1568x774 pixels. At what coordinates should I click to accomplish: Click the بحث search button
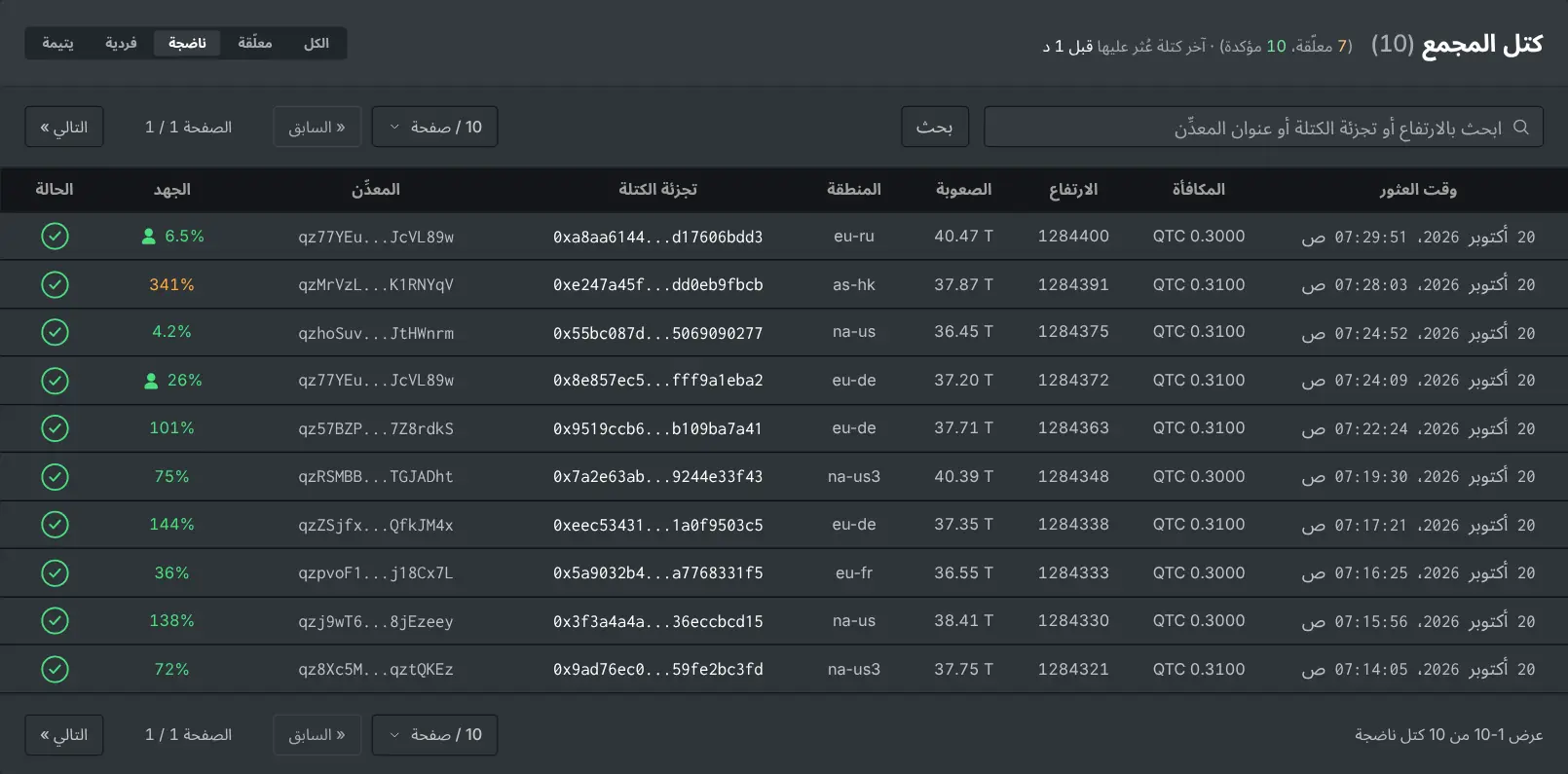point(935,127)
